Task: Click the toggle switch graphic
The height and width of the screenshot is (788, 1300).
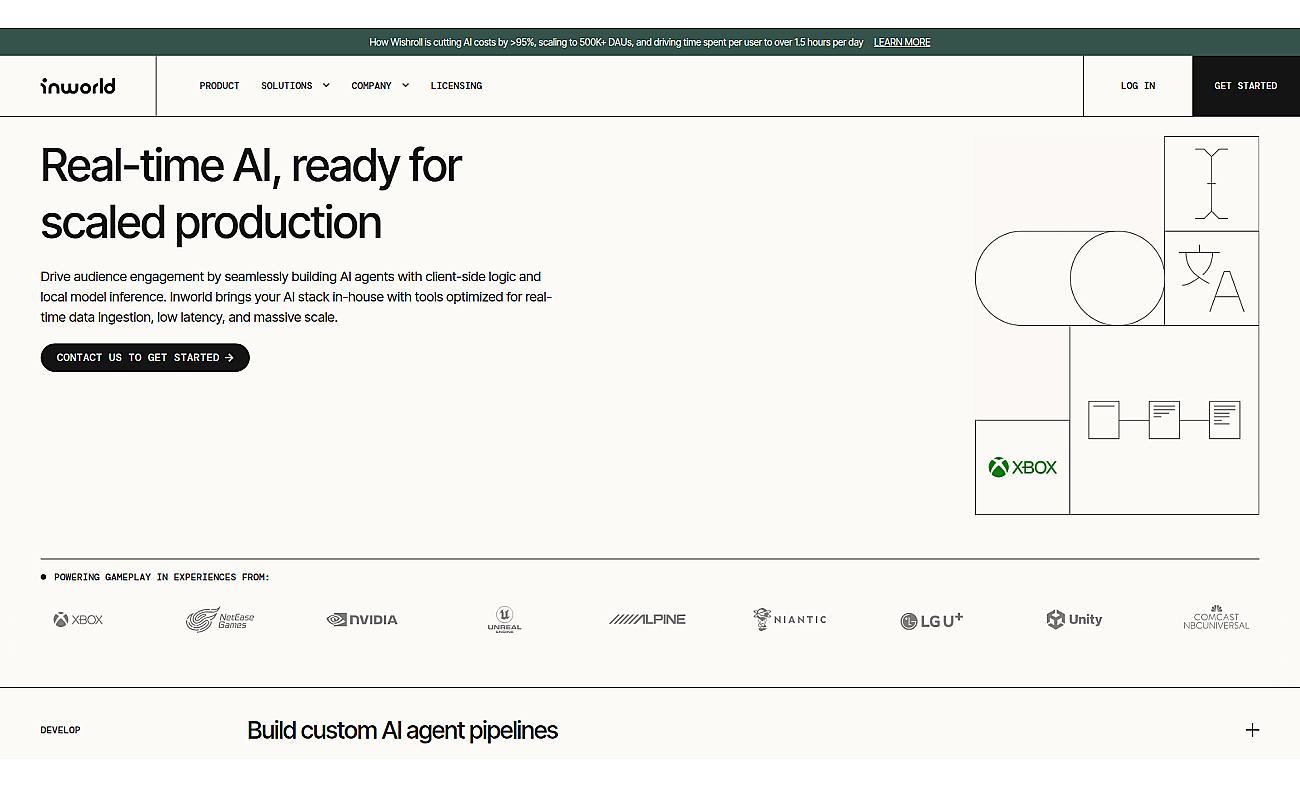Action: click(x=1070, y=278)
